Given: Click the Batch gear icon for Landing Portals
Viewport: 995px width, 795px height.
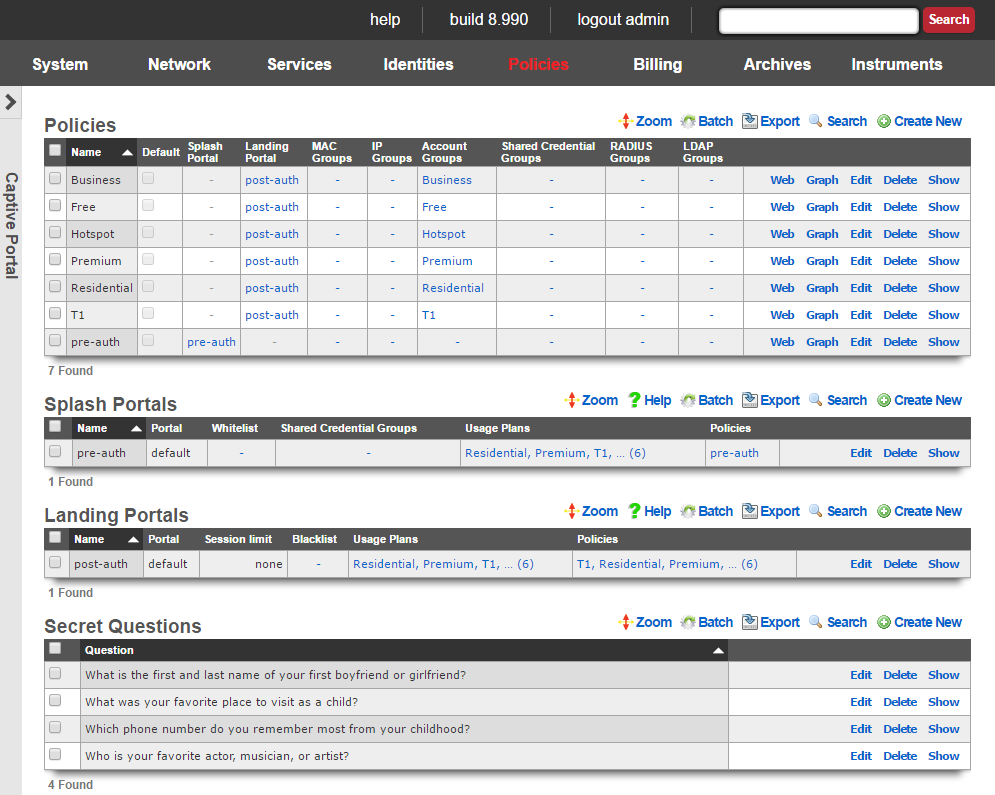Looking at the screenshot, I should pyautogui.click(x=688, y=511).
